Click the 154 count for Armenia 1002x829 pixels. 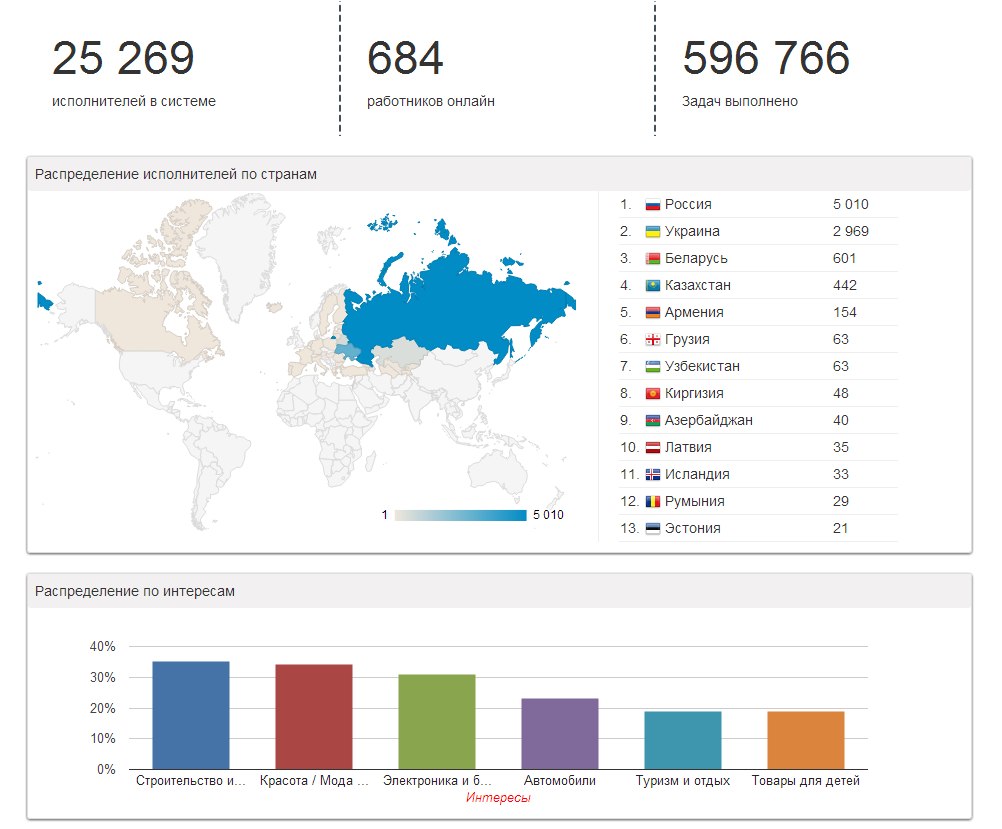pyautogui.click(x=845, y=313)
